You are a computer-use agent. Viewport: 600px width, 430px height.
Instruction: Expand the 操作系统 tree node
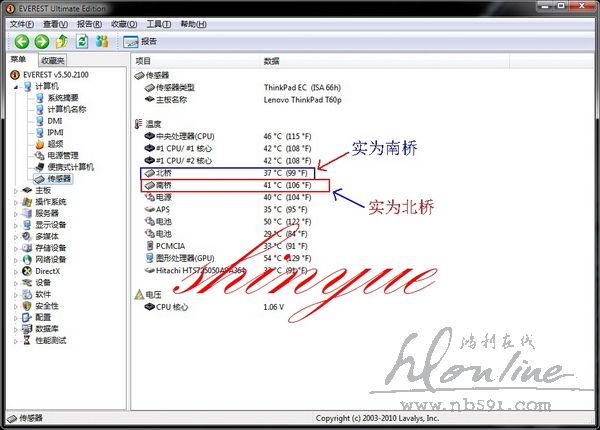click(x=16, y=202)
